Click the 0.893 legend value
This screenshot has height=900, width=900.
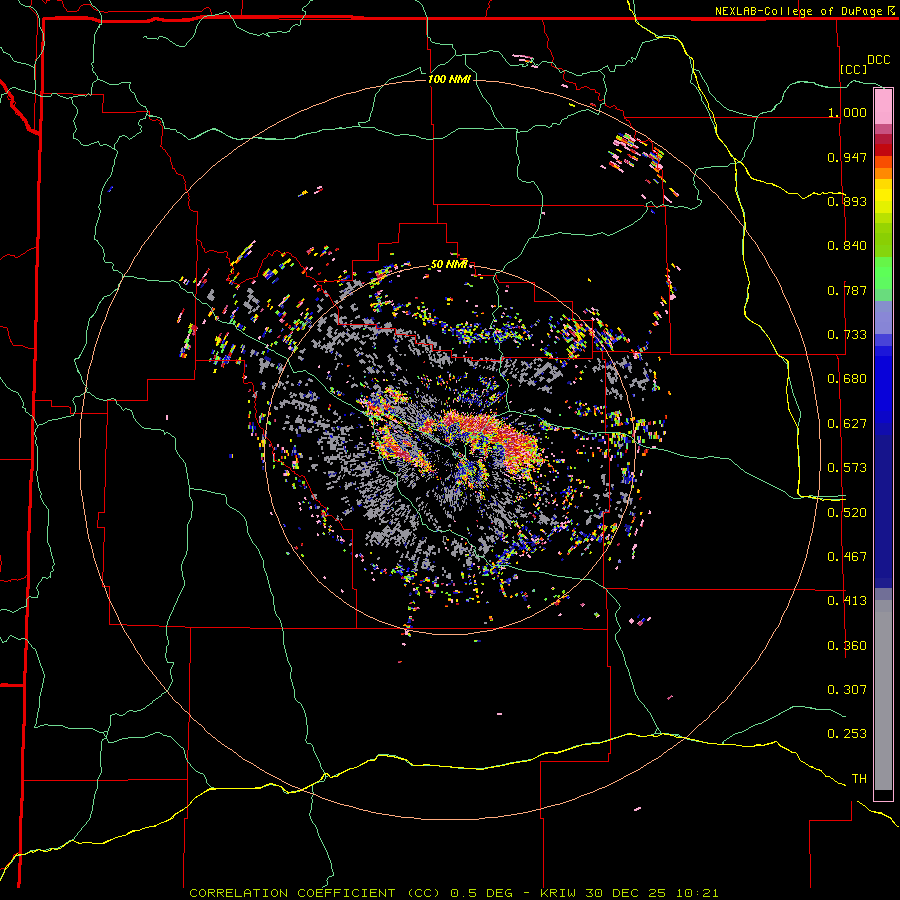tap(847, 201)
